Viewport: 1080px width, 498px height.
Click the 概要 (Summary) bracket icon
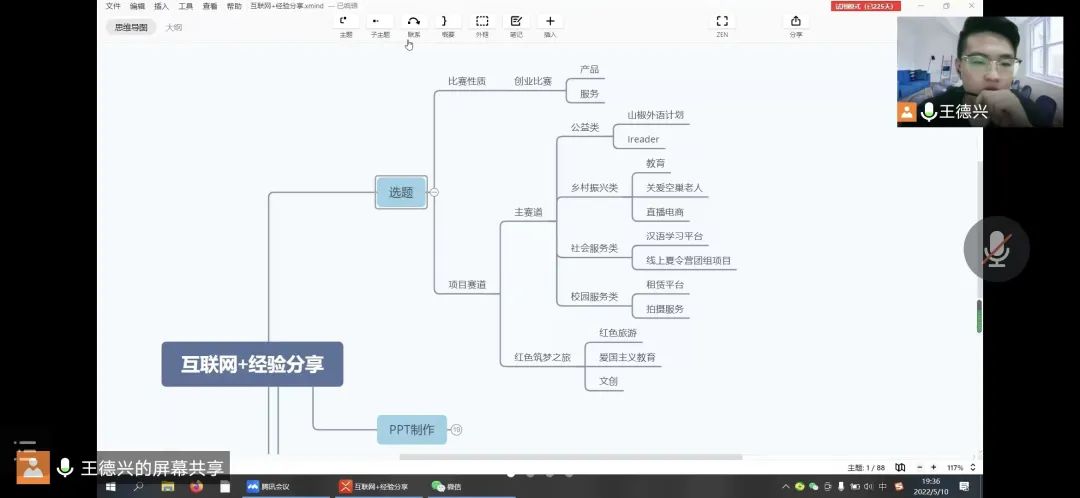point(447,21)
